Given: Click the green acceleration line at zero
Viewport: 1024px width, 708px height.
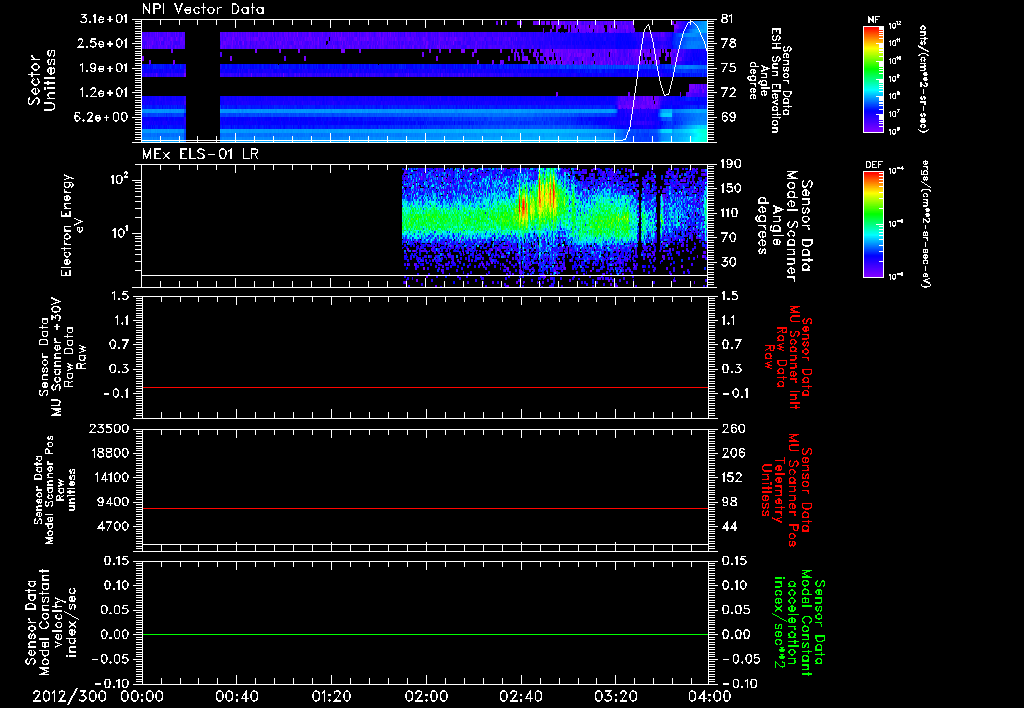Looking at the screenshot, I should point(425,634).
